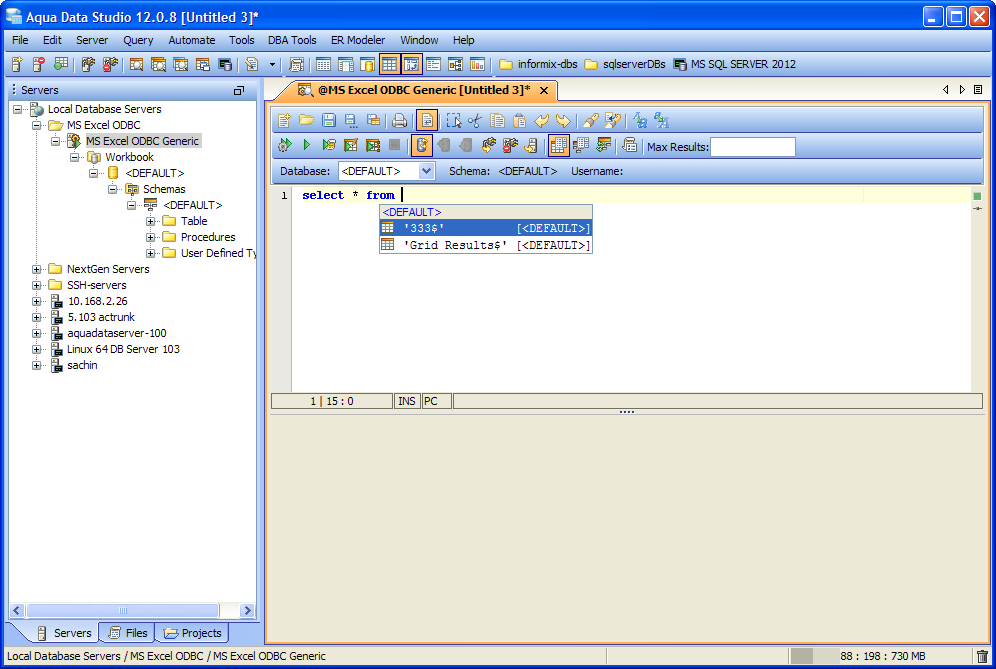Click the New Script icon in editor toolbar
The image size is (996, 669).
point(284,120)
